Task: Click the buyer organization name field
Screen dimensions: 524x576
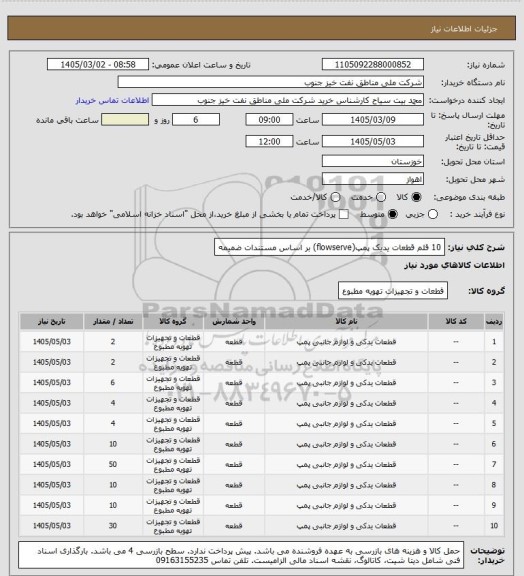Action: click(x=270, y=82)
